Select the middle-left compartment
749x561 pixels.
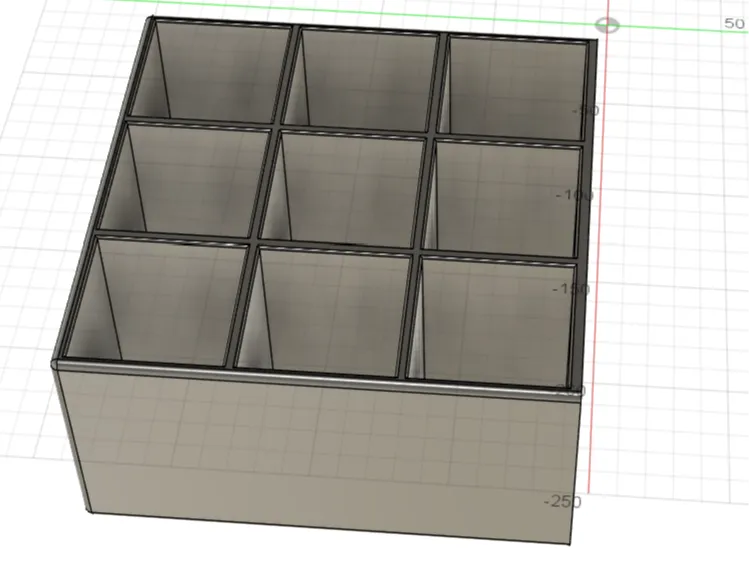pos(184,179)
